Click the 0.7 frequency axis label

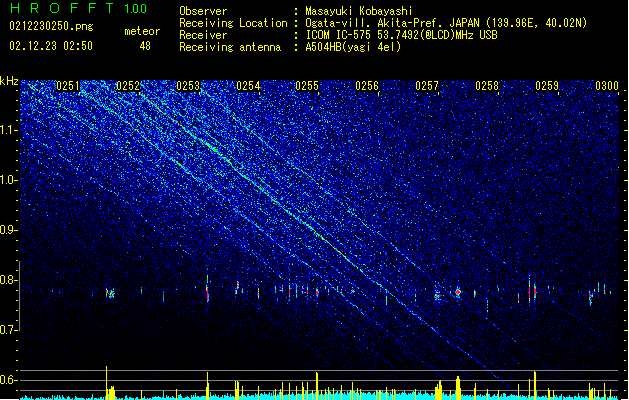pos(9,330)
